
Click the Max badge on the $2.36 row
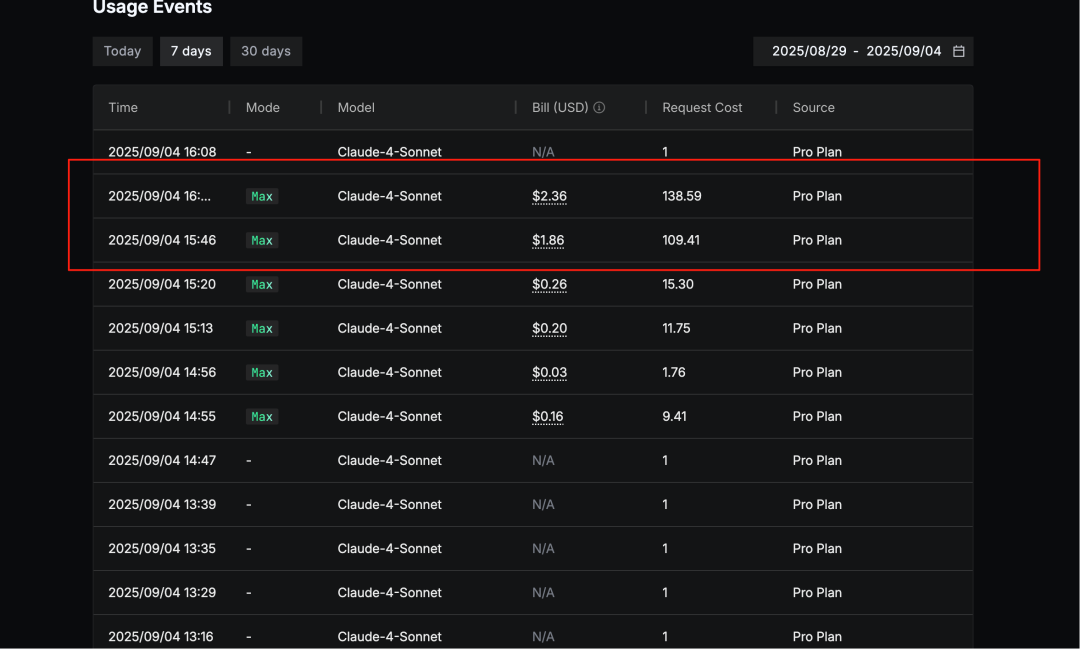coord(262,197)
